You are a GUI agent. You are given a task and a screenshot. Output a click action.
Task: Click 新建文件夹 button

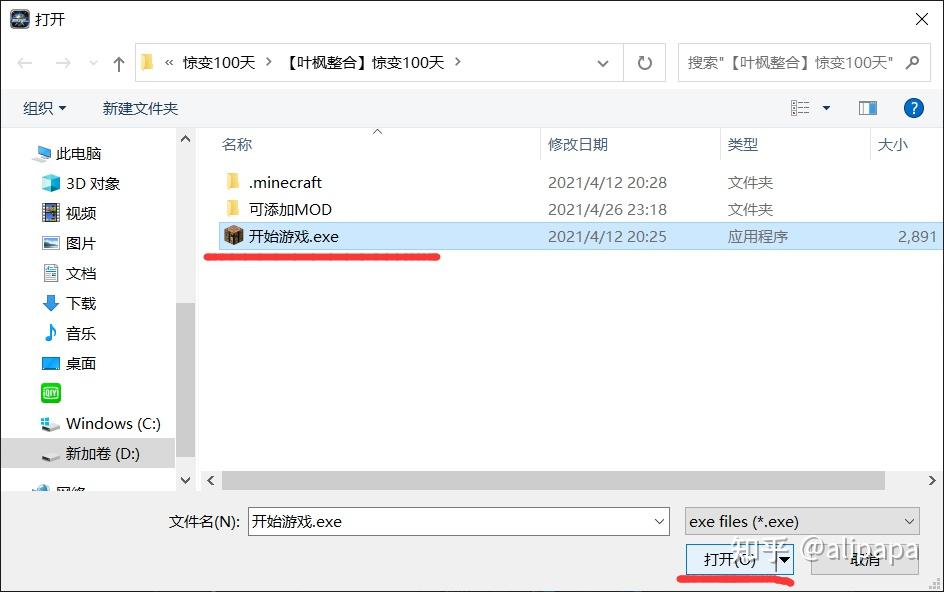pyautogui.click(x=140, y=108)
